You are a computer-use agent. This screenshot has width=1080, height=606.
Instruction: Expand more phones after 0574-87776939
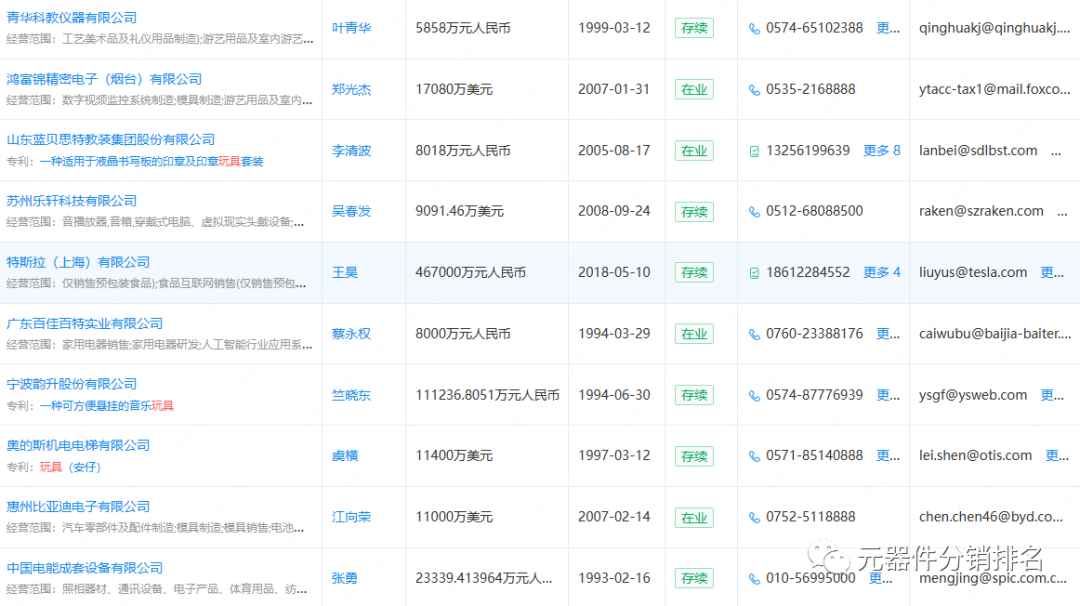(888, 395)
